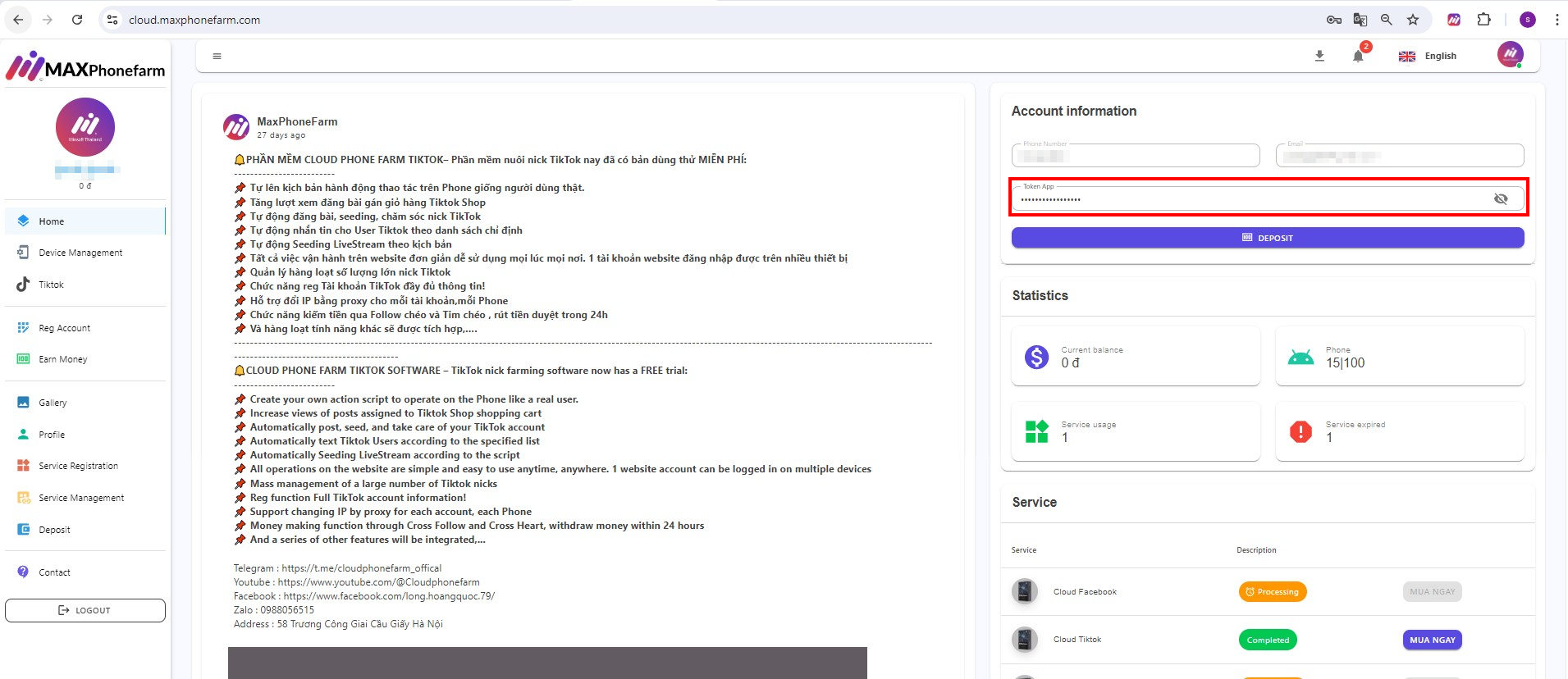1568x679 pixels.
Task: Click the download icon in header
Action: [1319, 56]
